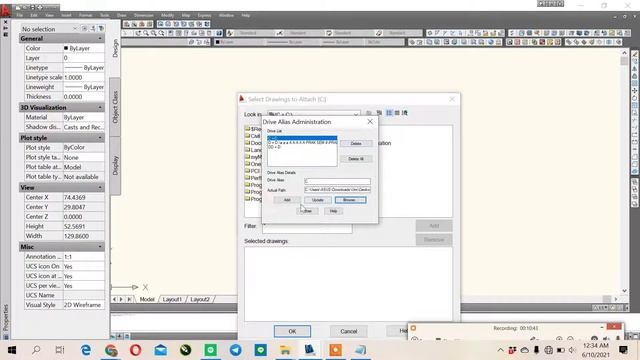The height and width of the screenshot is (360, 640).
Task: Click Browse button in Drive Alias dialog
Action: [x=351, y=200]
